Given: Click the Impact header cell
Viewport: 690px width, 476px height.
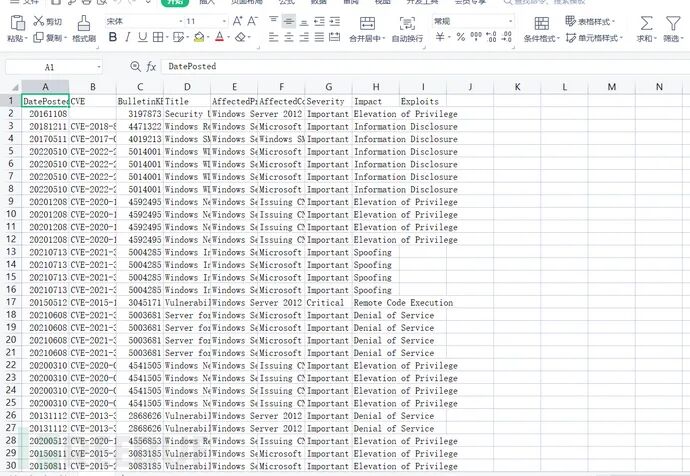Looking at the screenshot, I should [x=375, y=101].
